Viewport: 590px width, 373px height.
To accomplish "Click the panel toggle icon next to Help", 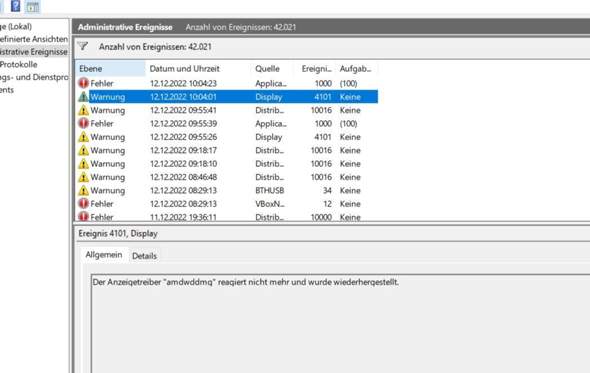I will [x=33, y=7].
